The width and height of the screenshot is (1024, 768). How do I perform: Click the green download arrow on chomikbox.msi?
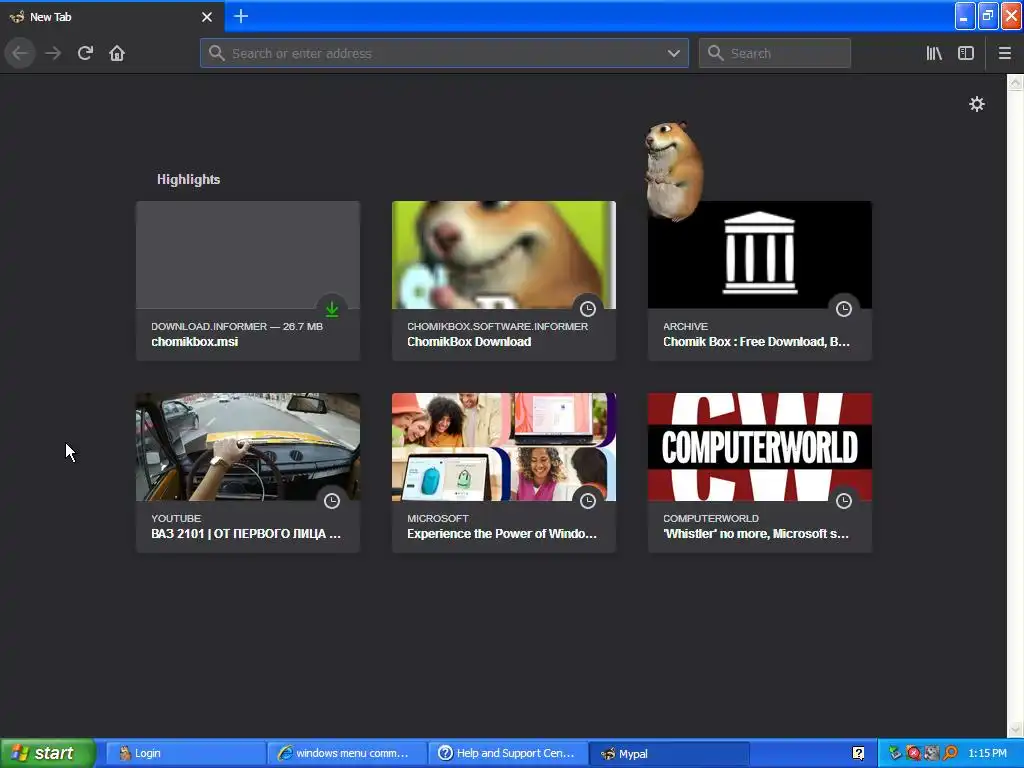coord(332,309)
